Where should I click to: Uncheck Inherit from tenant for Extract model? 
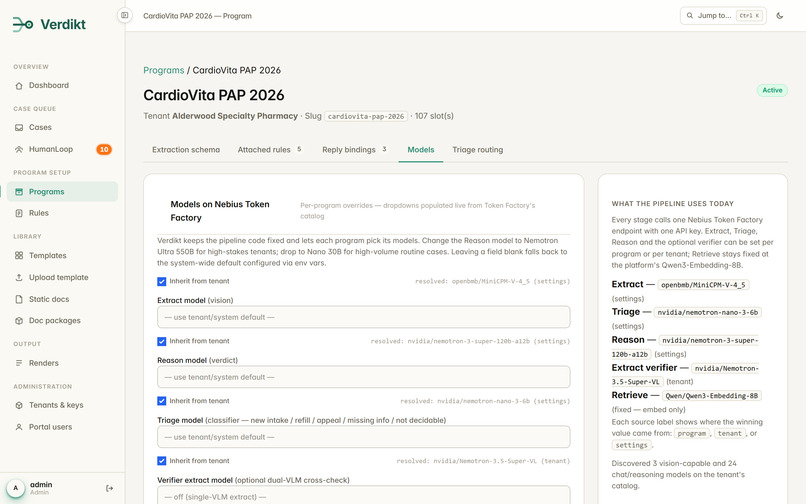click(161, 281)
